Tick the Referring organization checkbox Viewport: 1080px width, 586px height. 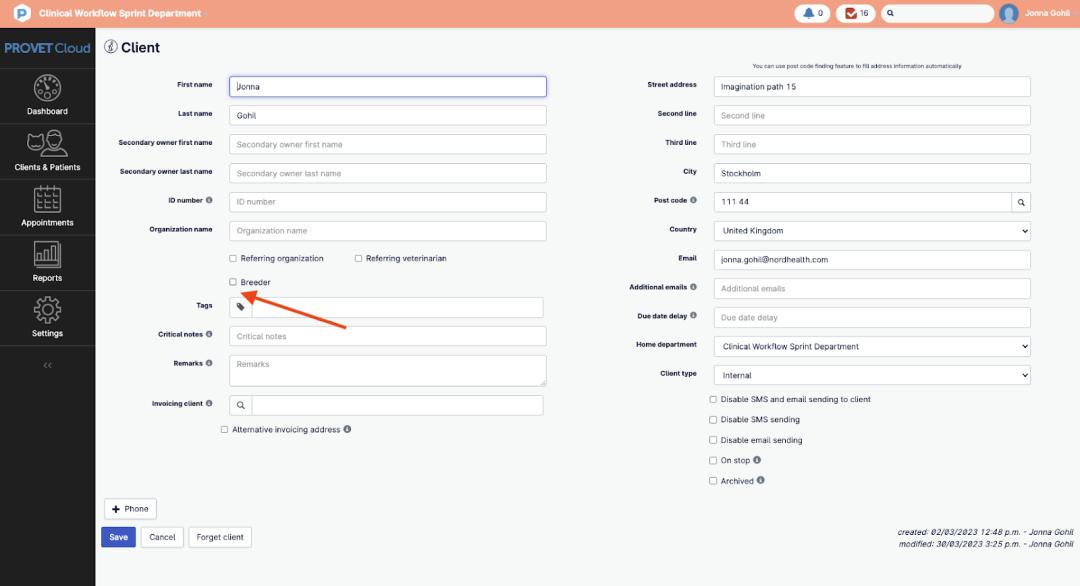233,258
